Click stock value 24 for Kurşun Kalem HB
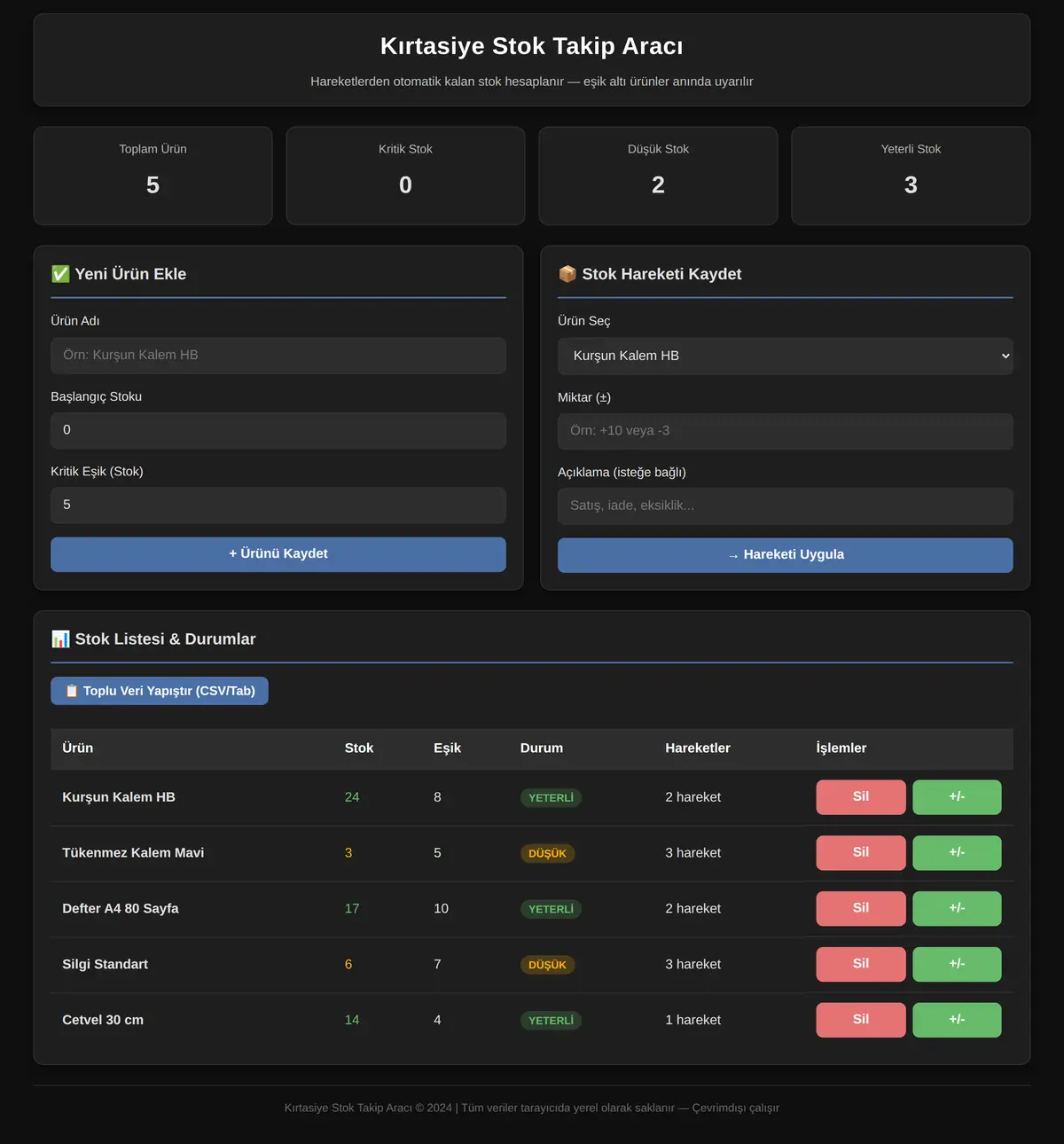 click(x=352, y=797)
